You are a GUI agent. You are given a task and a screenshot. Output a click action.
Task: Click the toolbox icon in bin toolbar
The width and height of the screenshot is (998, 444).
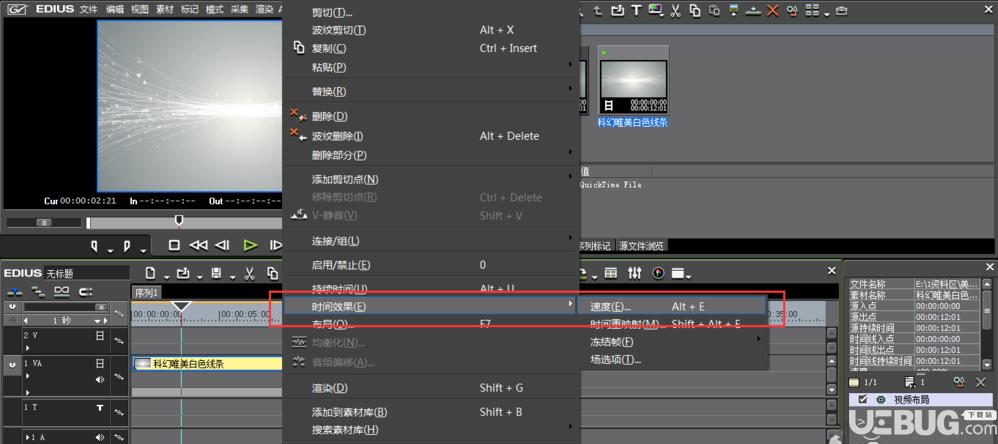pyautogui.click(x=842, y=10)
